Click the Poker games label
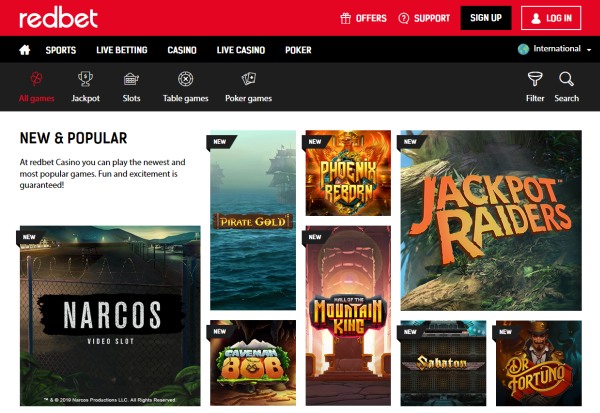Screen dimensions: 600x413 coord(248,98)
